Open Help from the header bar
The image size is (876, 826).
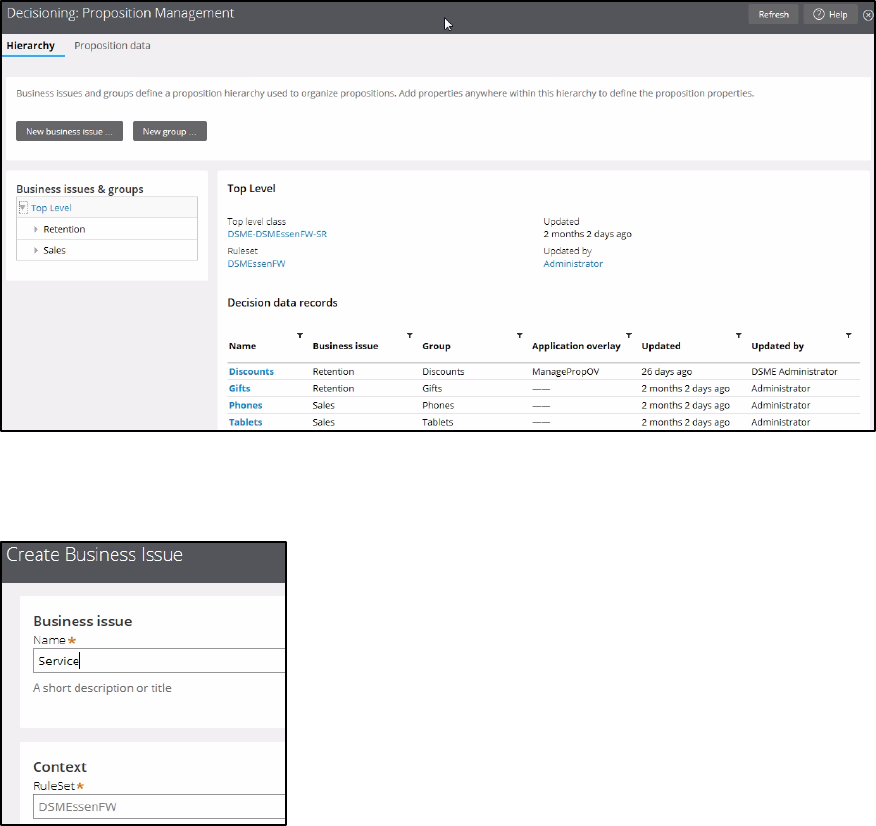click(x=830, y=15)
